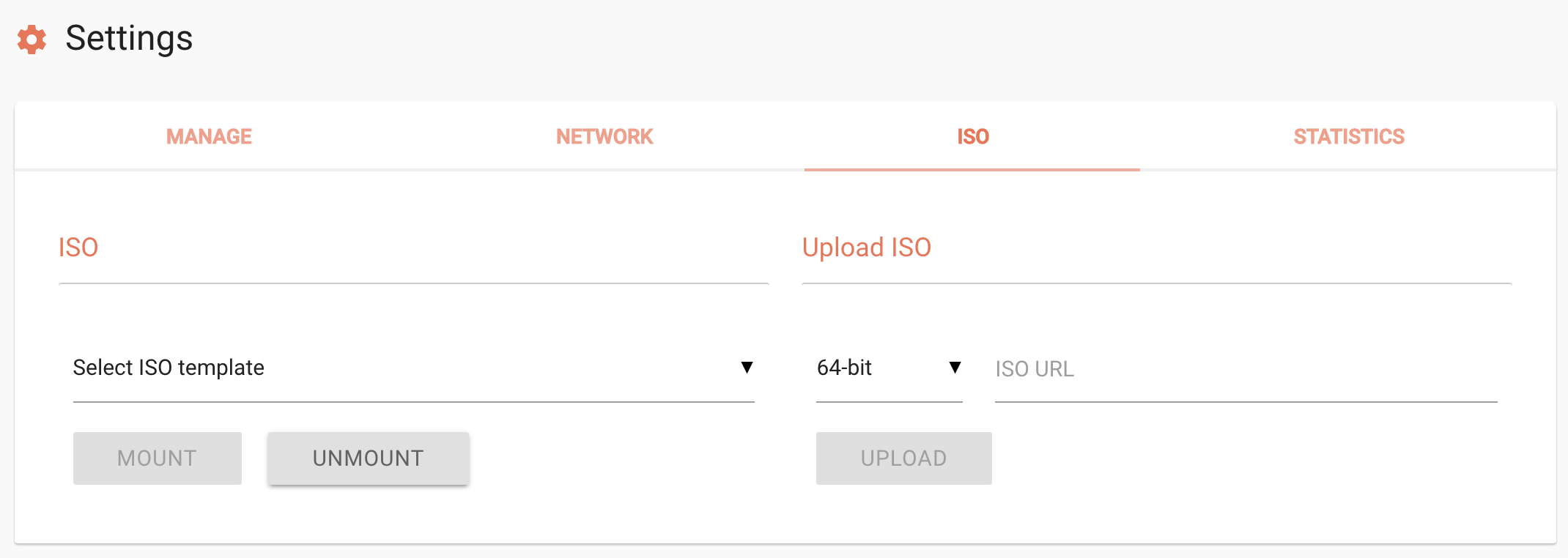Focus the ISO URL input field

[x=1246, y=369]
